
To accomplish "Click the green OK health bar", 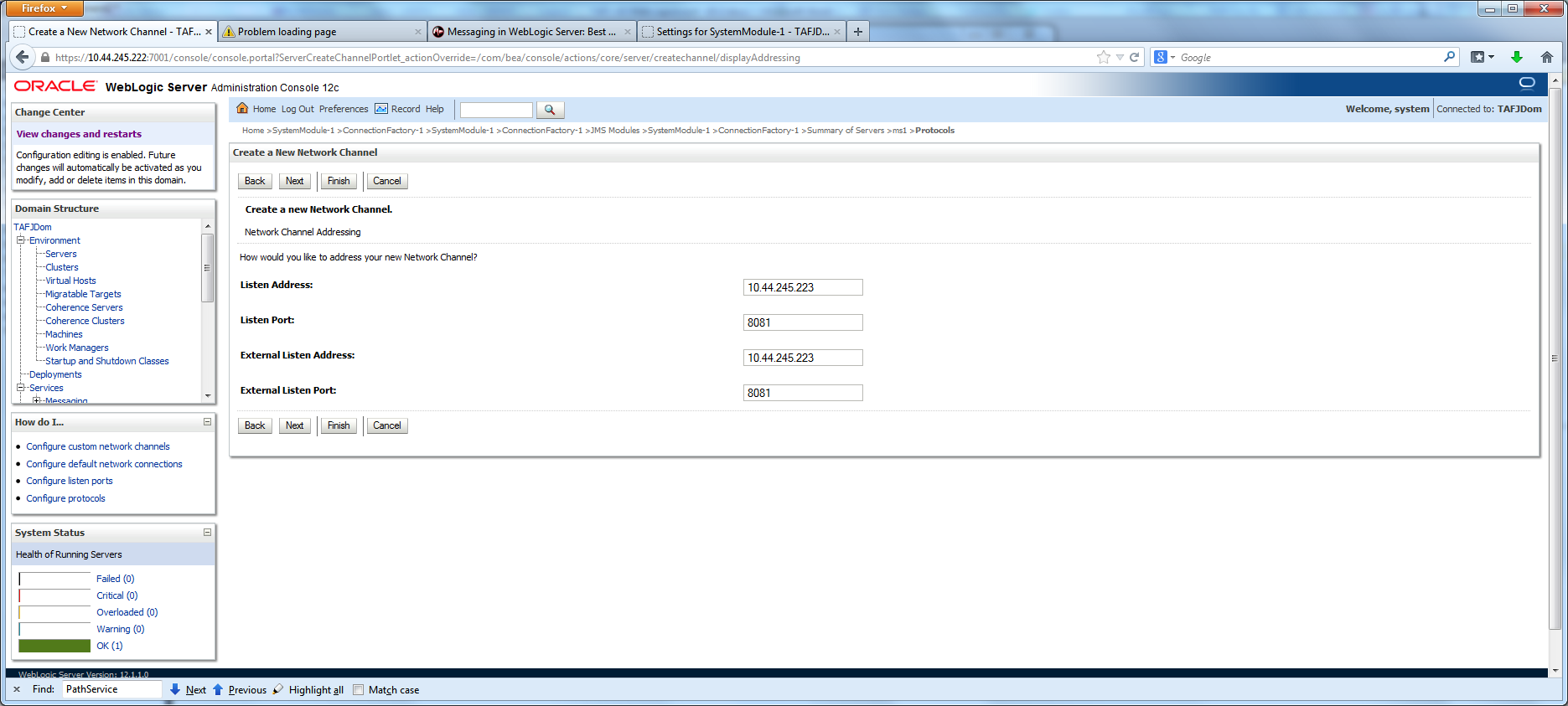I will (54, 646).
